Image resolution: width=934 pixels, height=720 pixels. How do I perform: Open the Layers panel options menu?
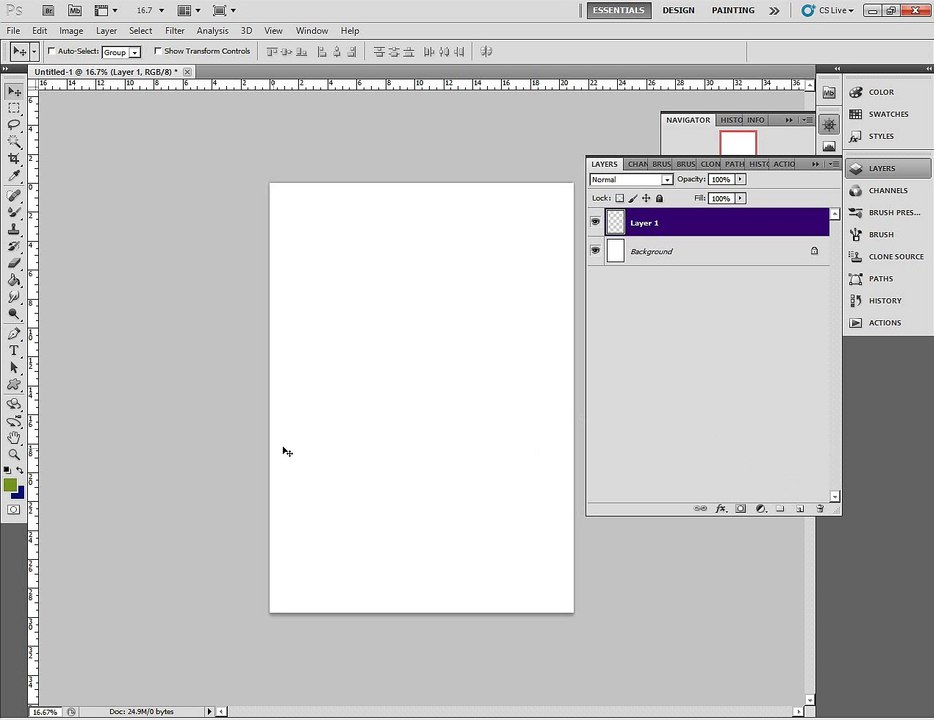point(834,164)
